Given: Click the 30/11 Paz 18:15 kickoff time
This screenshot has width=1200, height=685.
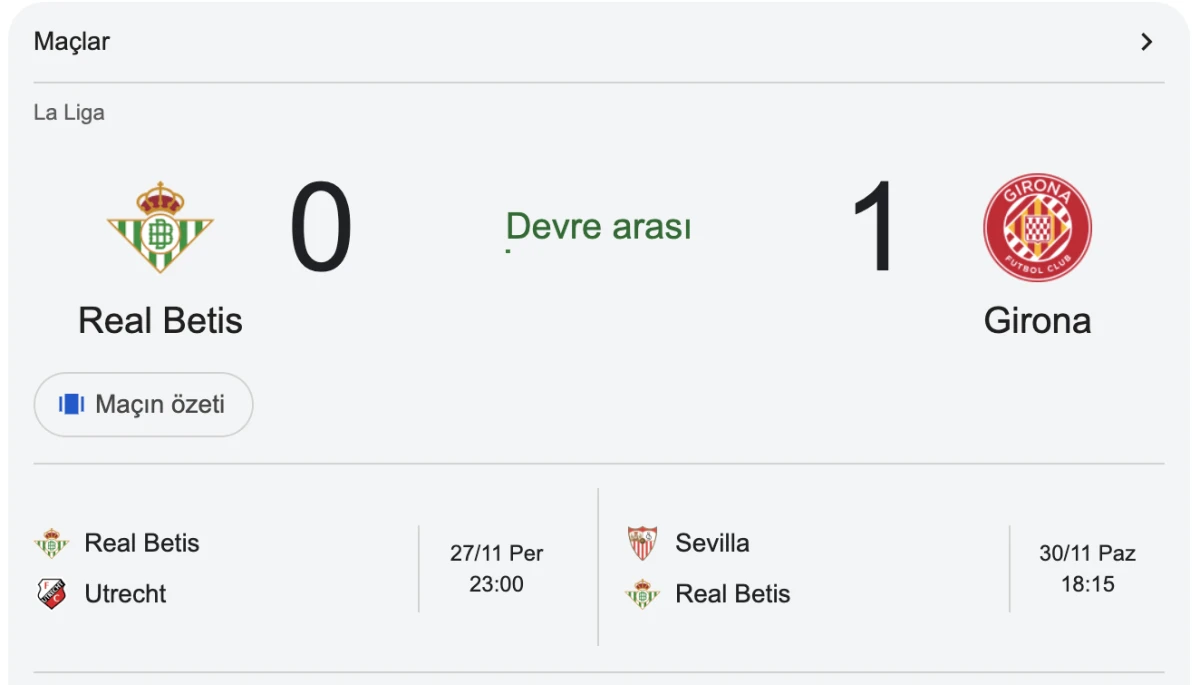Looking at the screenshot, I should (x=1087, y=568).
